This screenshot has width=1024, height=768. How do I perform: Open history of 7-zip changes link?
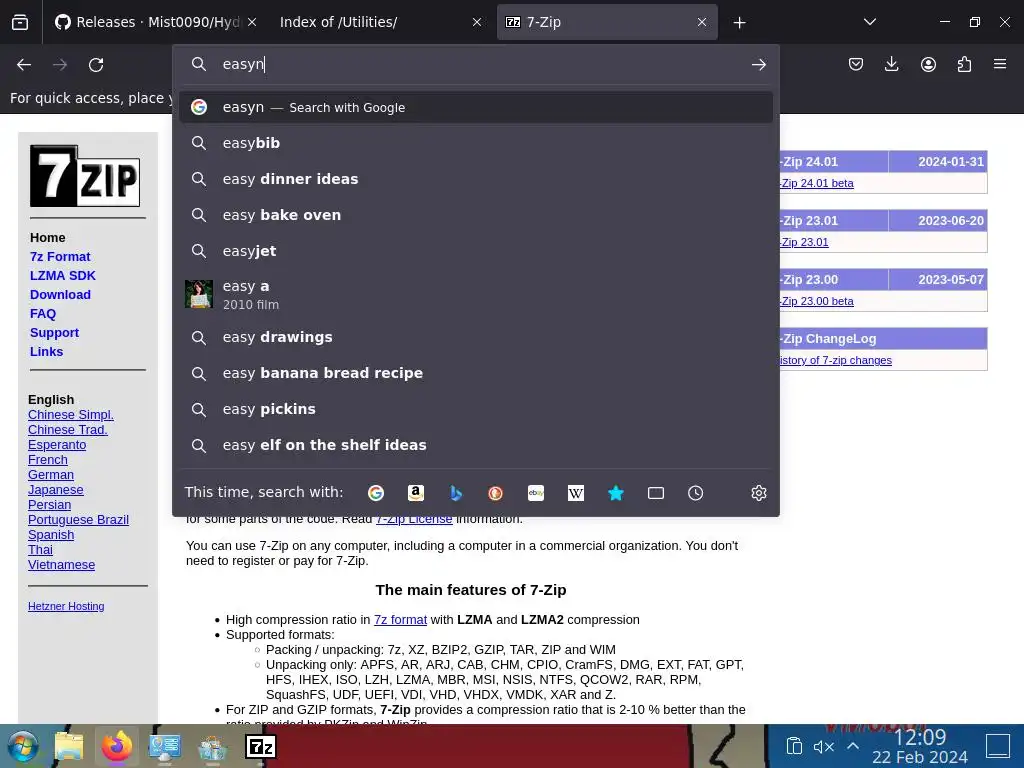(836, 360)
